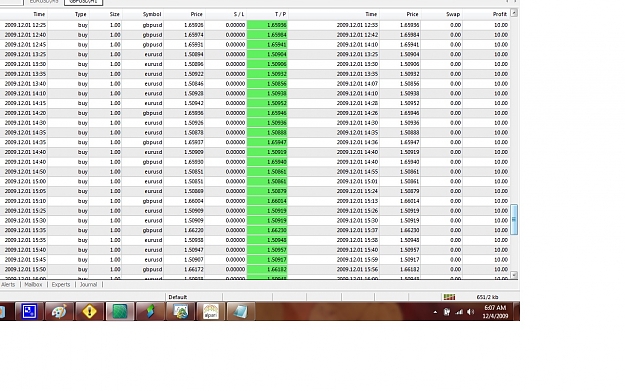Image resolution: width=625 pixels, height=391 pixels.
Task: Sort by the T / P column header
Action: [280, 14]
